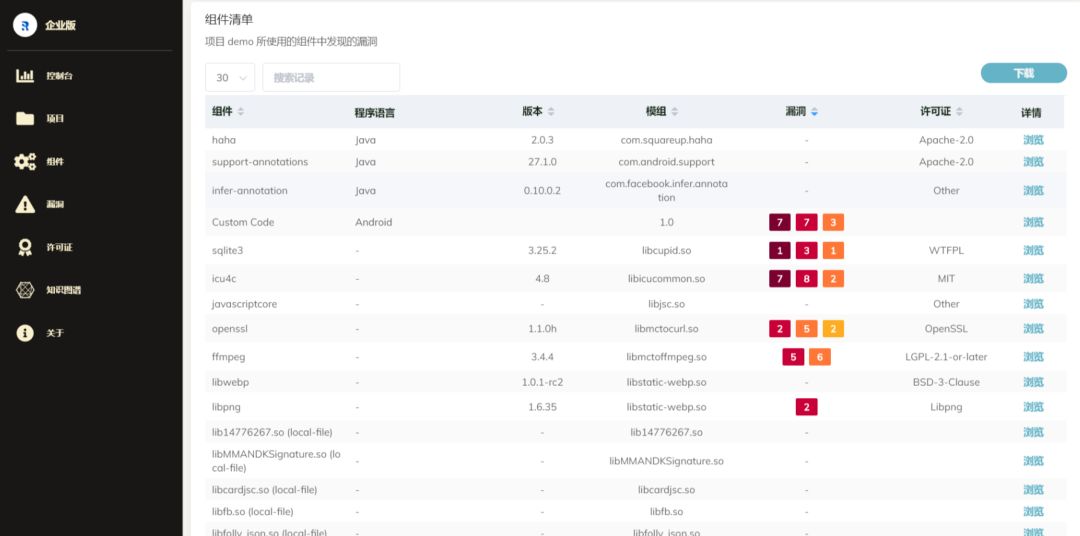Sort by 模组 column header arrows
This screenshot has width=1080, height=536.
[675, 112]
